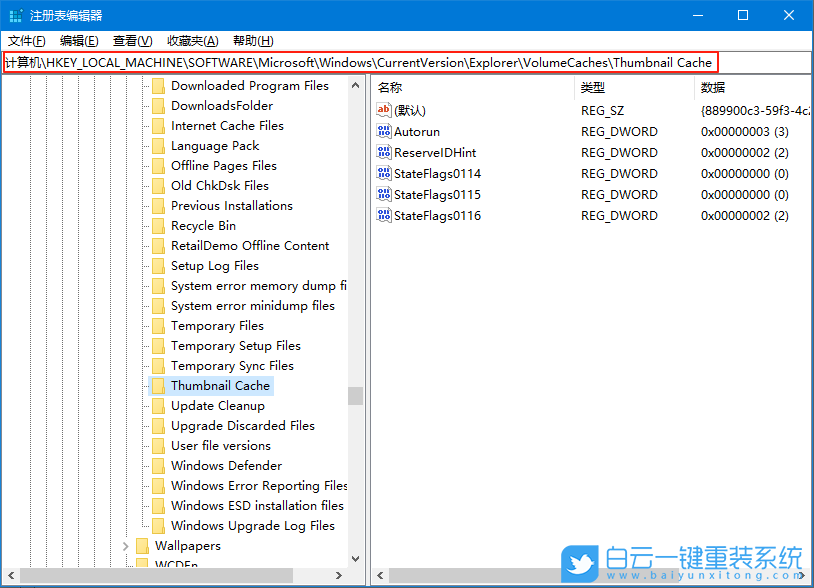Select the Temporary Files tree key
Viewport: 814px width, 588px height.
click(x=217, y=326)
